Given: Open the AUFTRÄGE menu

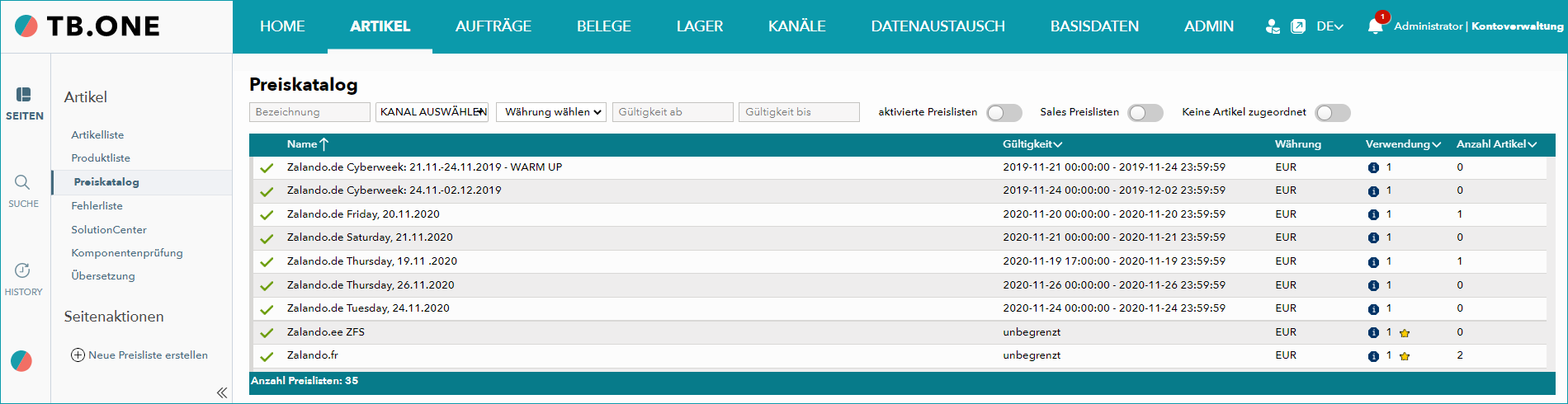Looking at the screenshot, I should (x=494, y=26).
